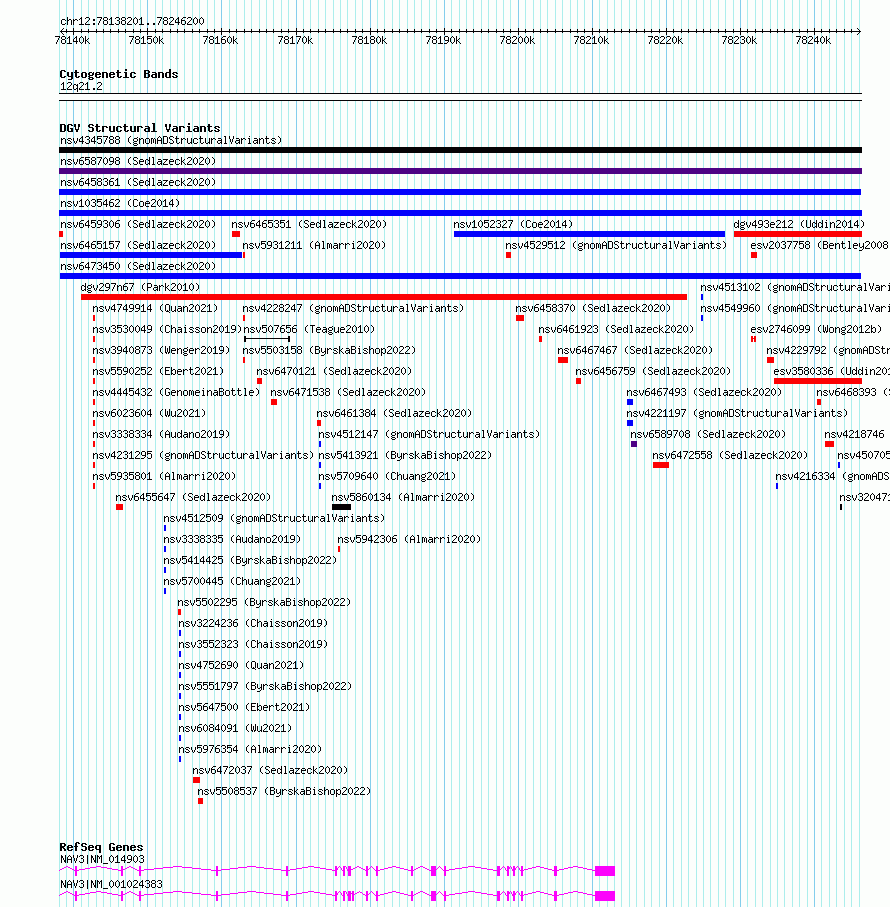Open nsv5502295 (ByrskaBishop2022) label
The width and height of the screenshot is (890, 907).
264,603
